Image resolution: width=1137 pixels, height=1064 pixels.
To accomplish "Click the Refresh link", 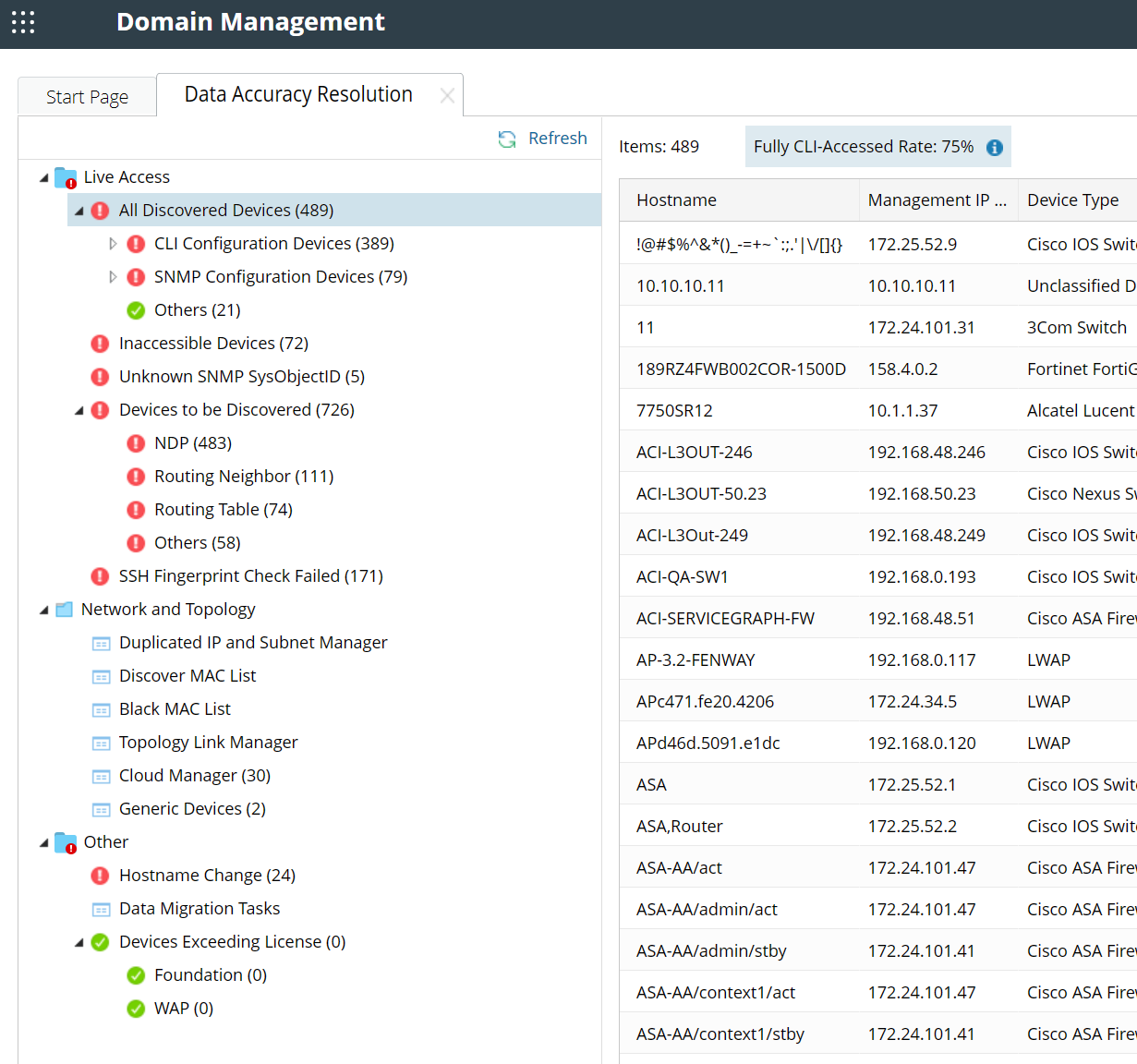I will point(557,139).
